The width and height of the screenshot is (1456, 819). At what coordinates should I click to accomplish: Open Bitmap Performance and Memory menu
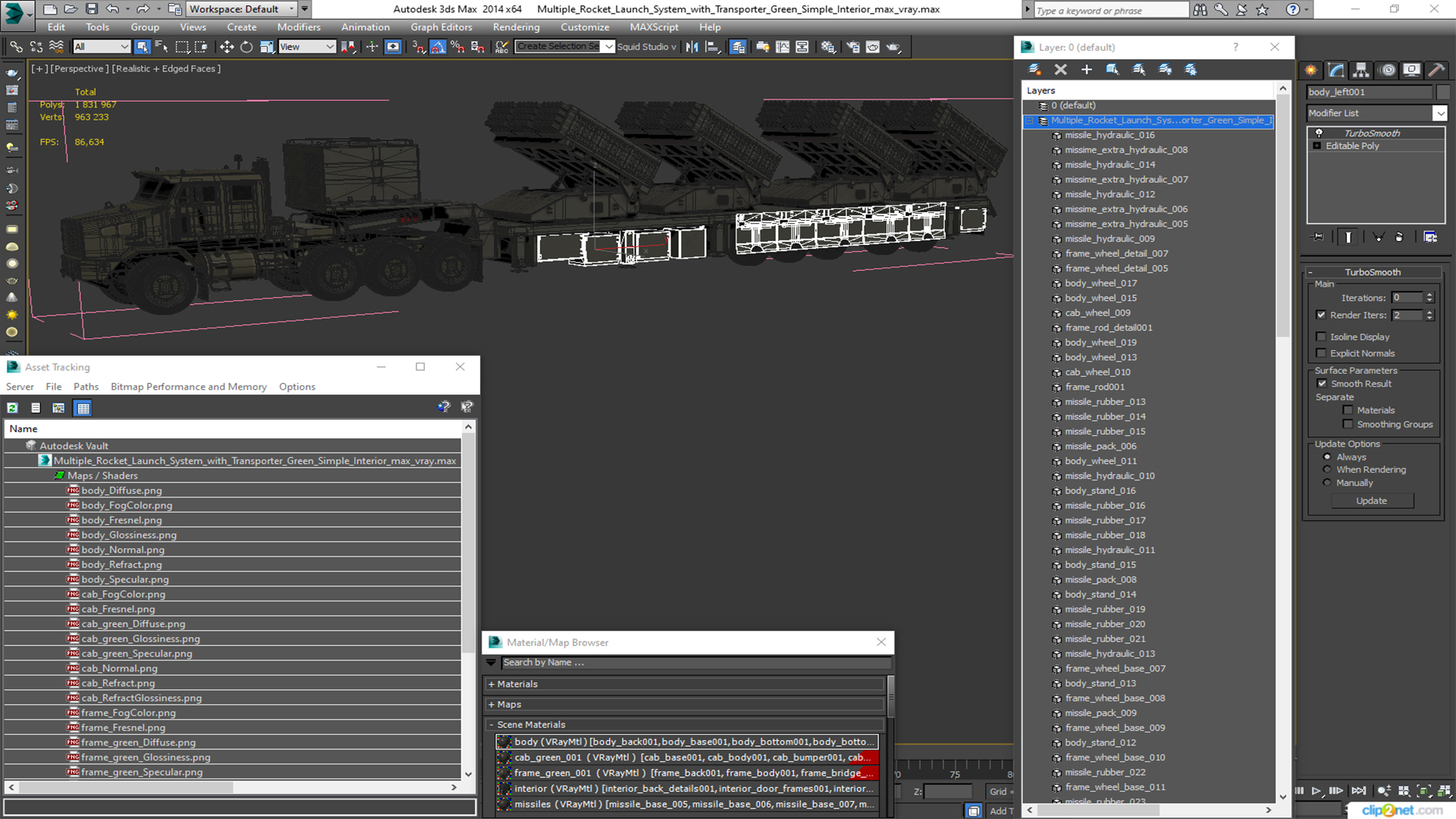(189, 387)
